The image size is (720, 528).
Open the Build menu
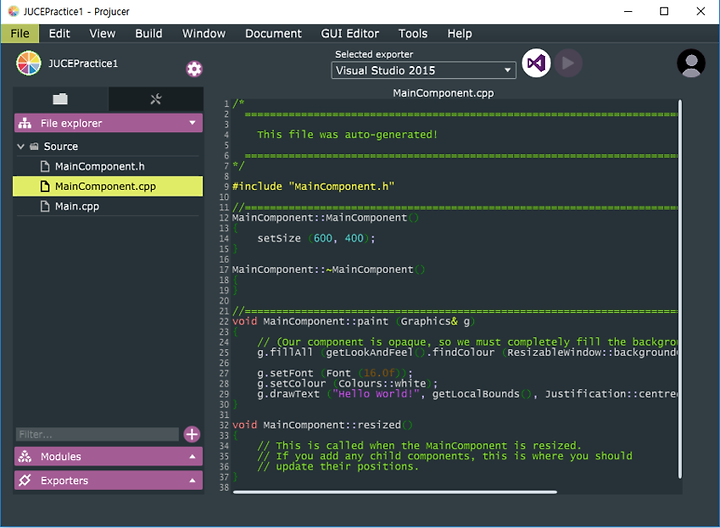[x=149, y=34]
